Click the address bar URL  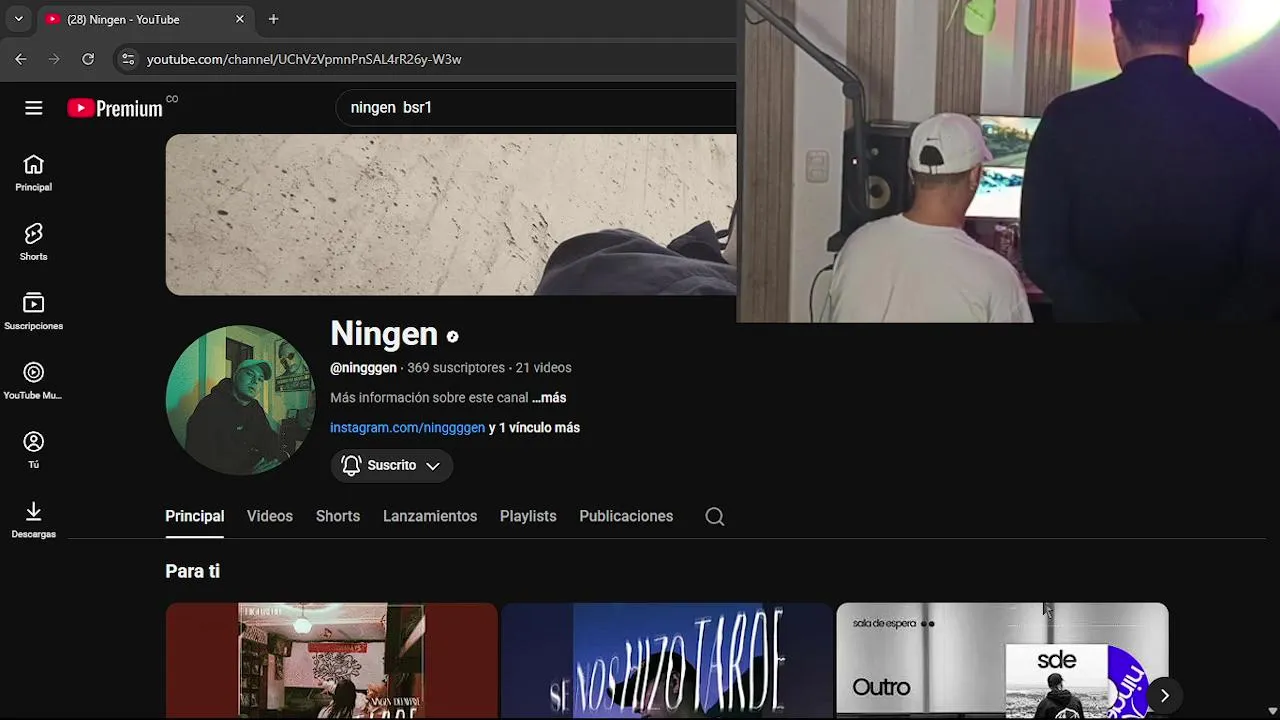tap(304, 59)
